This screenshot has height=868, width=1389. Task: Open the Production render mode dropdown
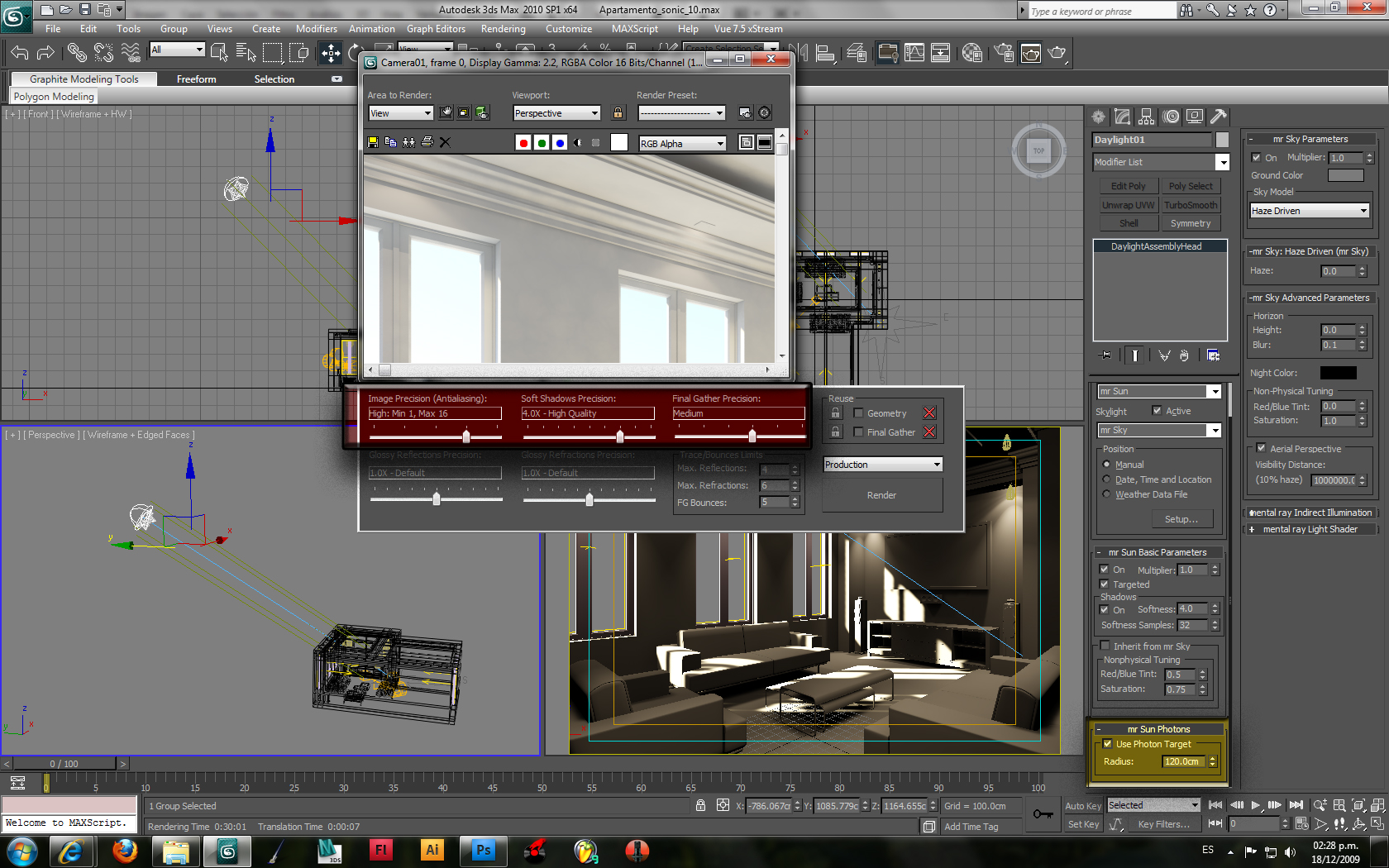[883, 465]
